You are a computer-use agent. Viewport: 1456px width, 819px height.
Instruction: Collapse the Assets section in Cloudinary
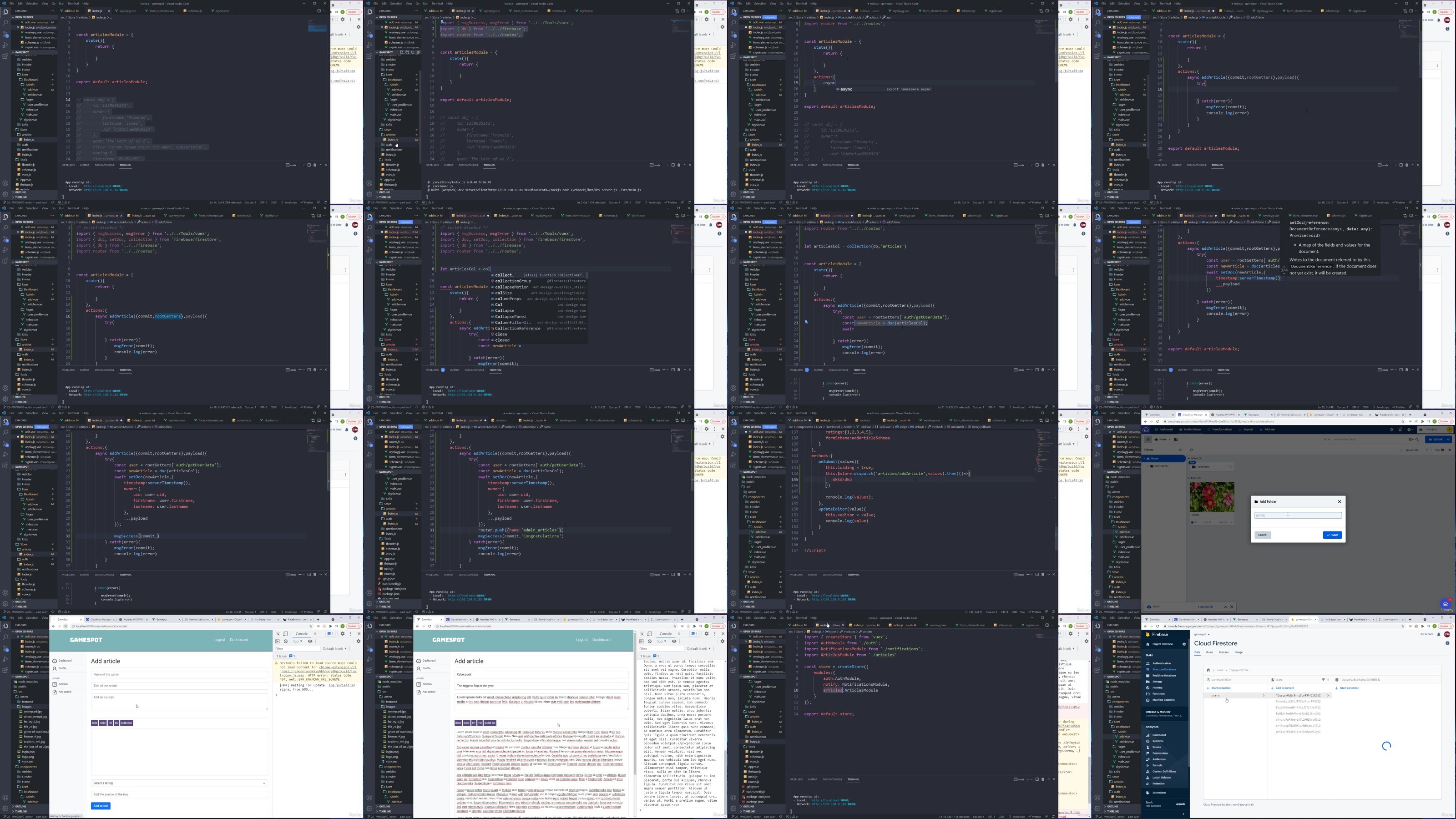coord(1190,478)
